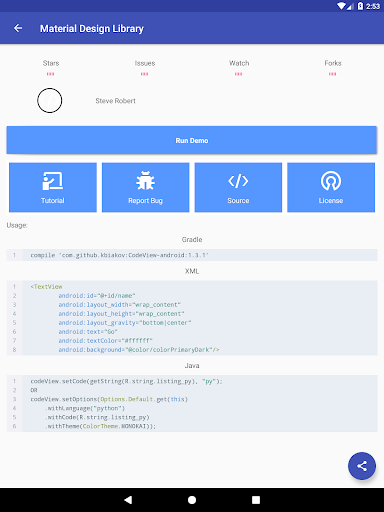Select the author name Steve Robert
This screenshot has width=384, height=512.
tap(115, 101)
